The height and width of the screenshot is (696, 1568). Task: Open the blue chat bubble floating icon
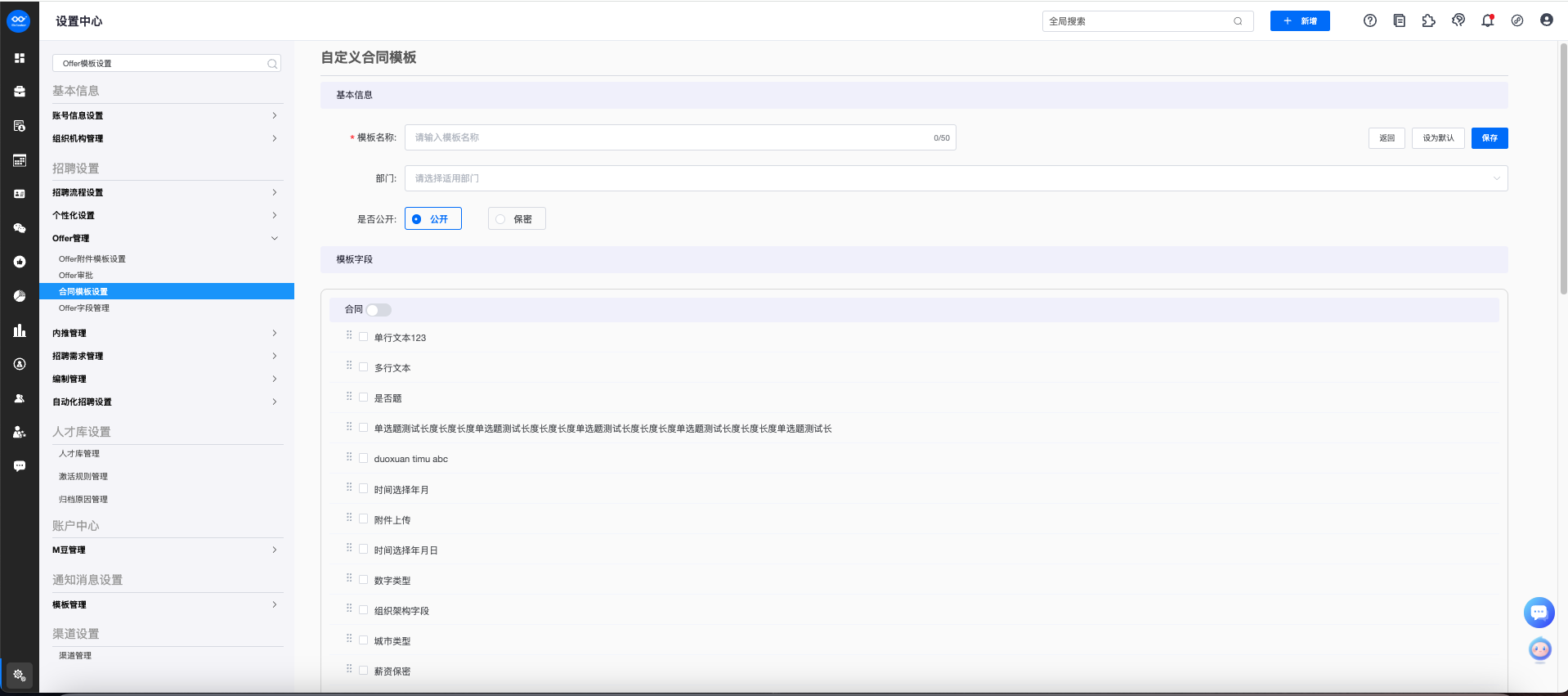click(1539, 612)
